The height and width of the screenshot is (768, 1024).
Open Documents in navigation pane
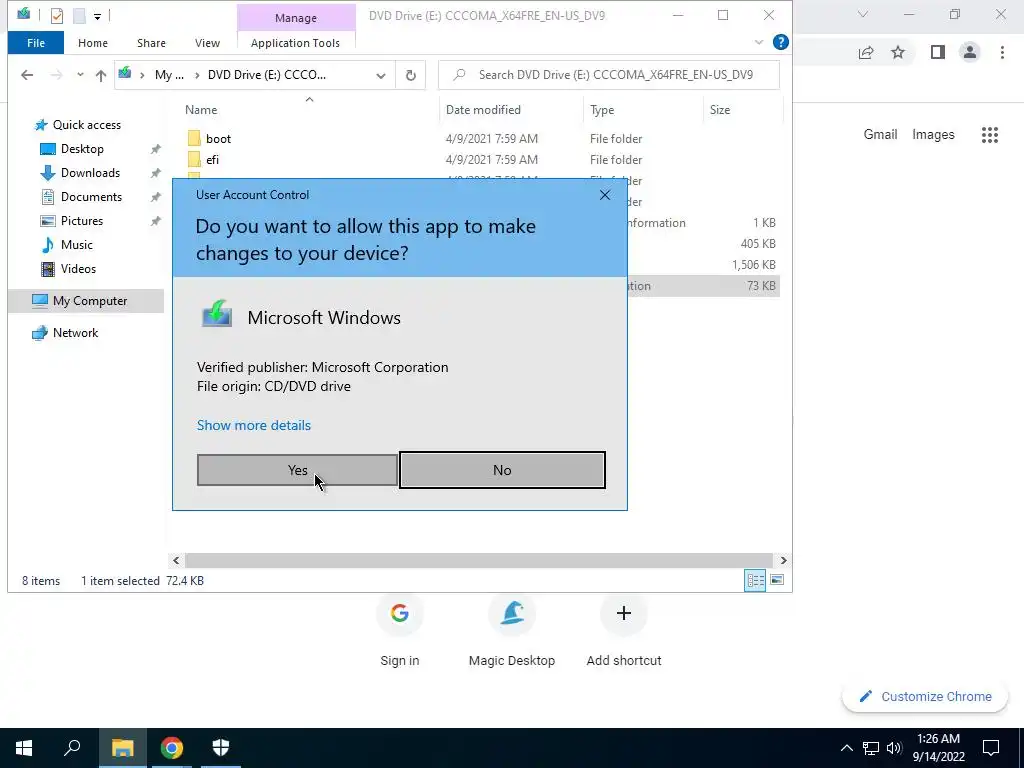(x=91, y=197)
